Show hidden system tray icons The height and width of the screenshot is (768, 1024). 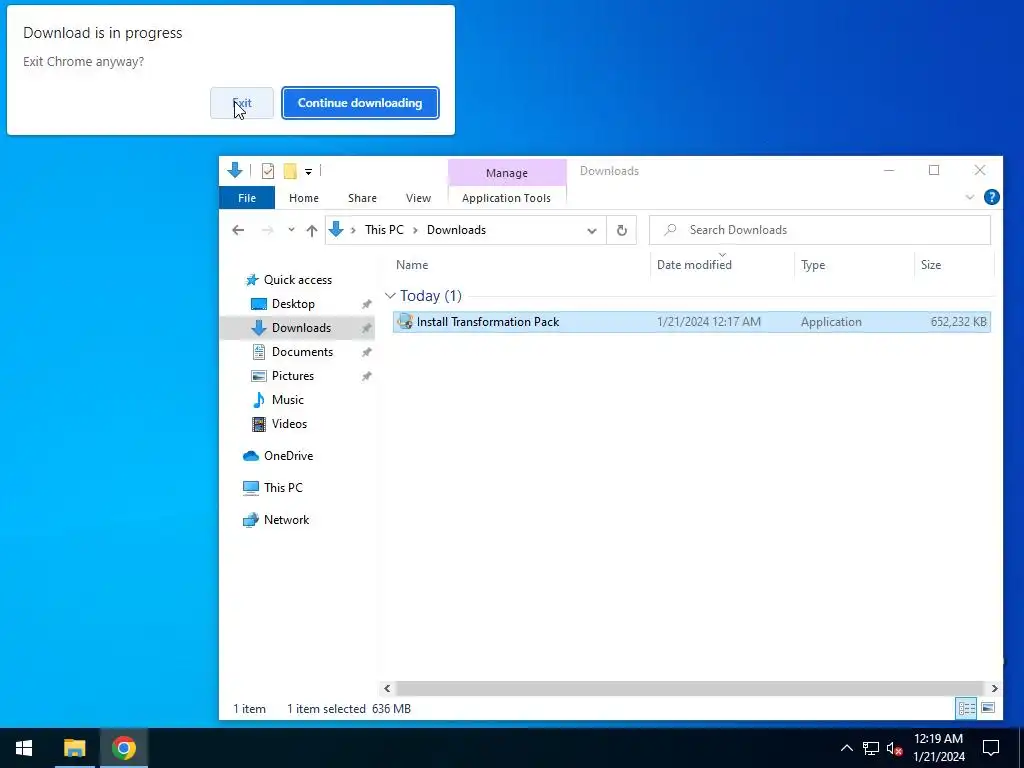846,748
